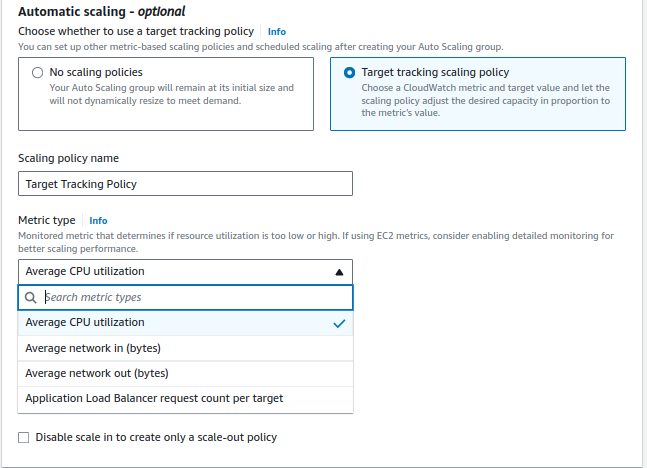Choose Average network in (bytes) option
Viewport: 647px width, 468px height.
[x=93, y=348]
